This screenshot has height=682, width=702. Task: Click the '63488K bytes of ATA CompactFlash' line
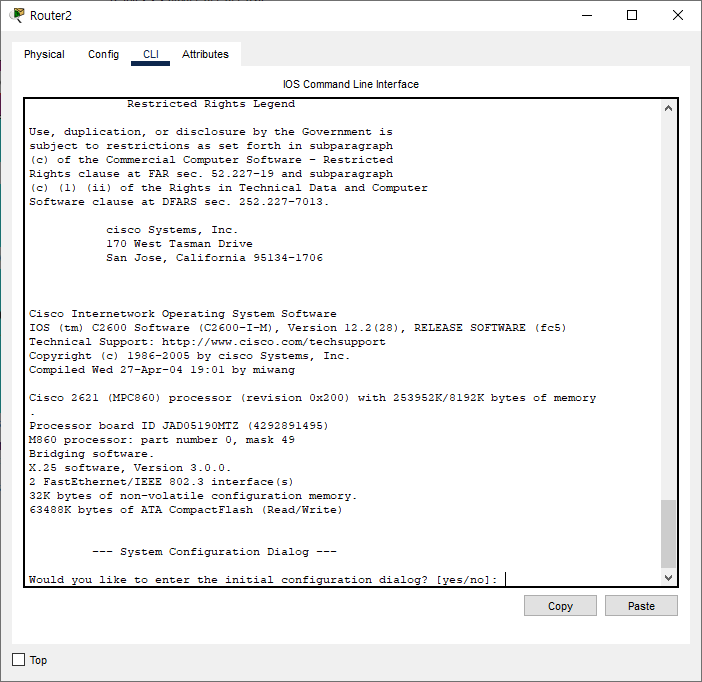tap(186, 510)
